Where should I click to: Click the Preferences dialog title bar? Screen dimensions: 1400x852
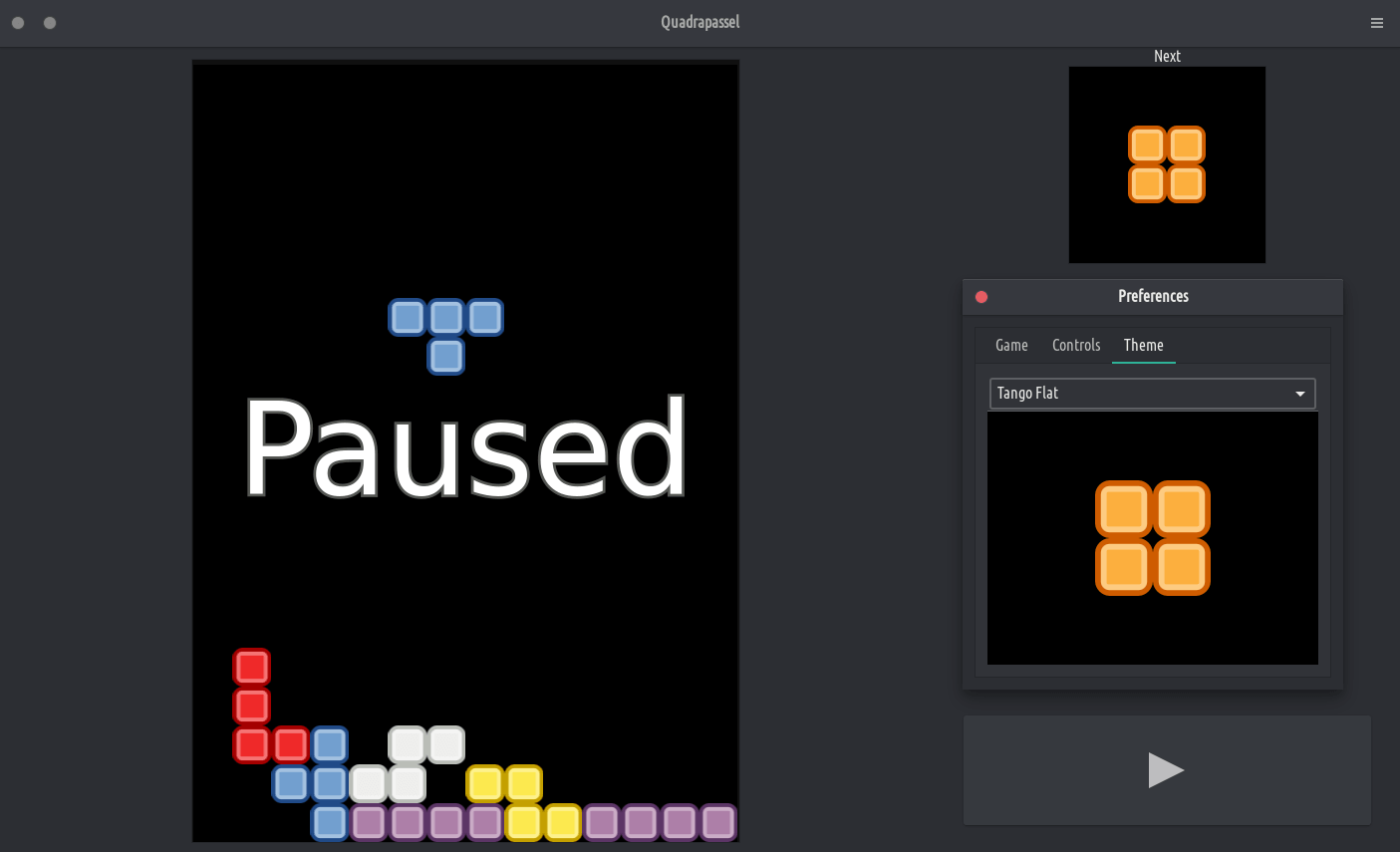(x=1153, y=296)
